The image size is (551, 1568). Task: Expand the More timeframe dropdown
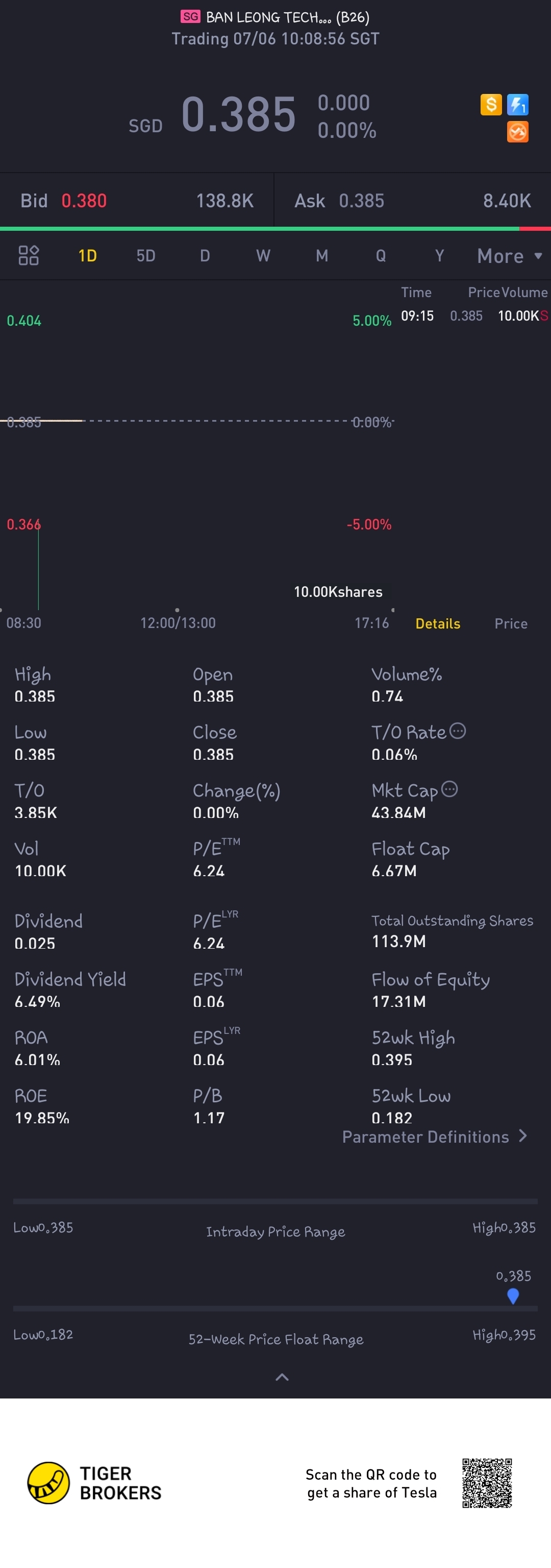(x=510, y=256)
